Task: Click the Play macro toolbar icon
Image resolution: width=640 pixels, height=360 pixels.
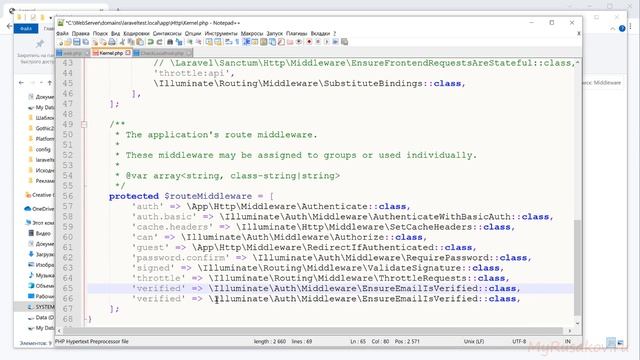Action: [326, 42]
